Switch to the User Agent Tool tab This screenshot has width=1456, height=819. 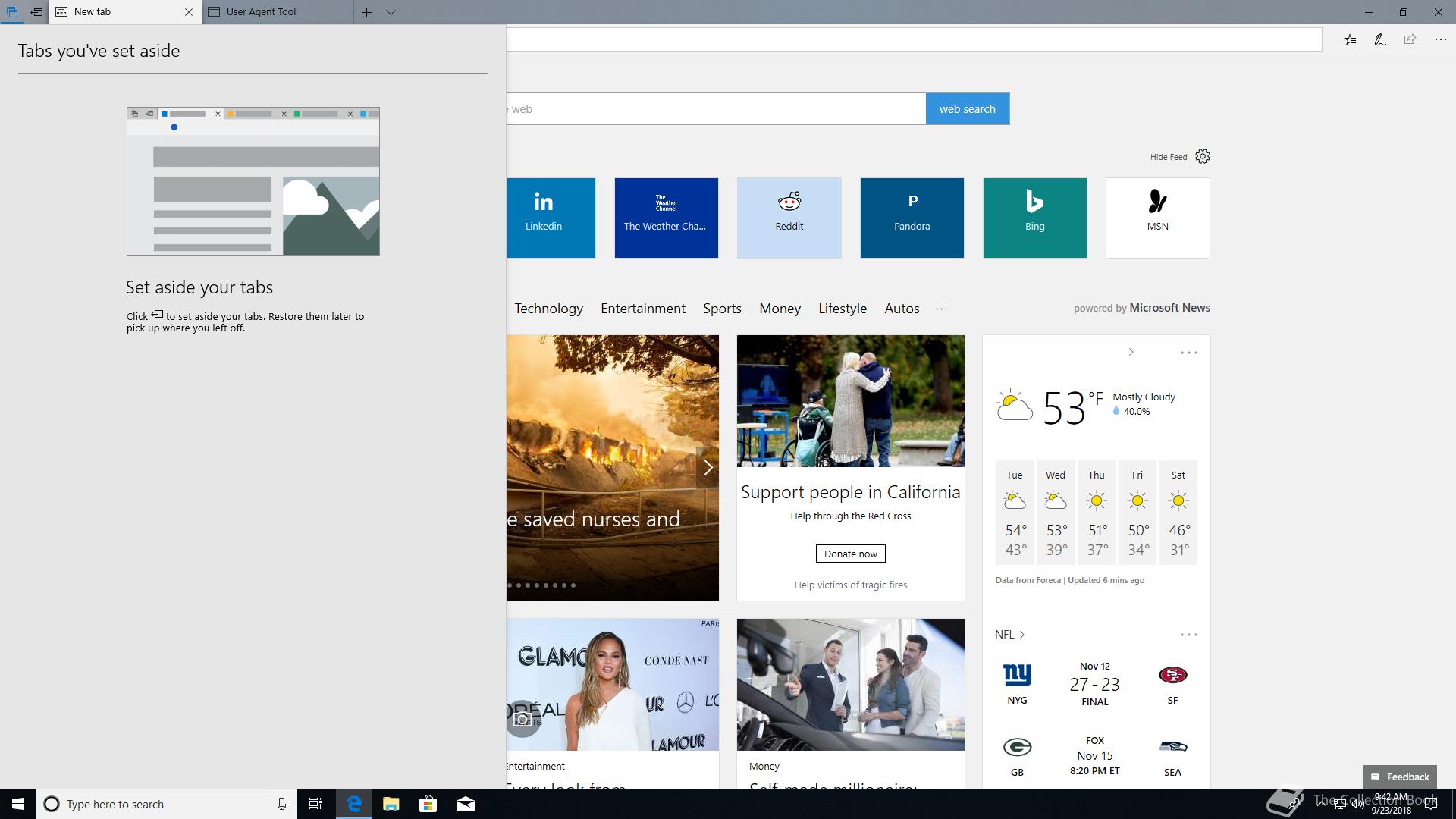point(278,12)
